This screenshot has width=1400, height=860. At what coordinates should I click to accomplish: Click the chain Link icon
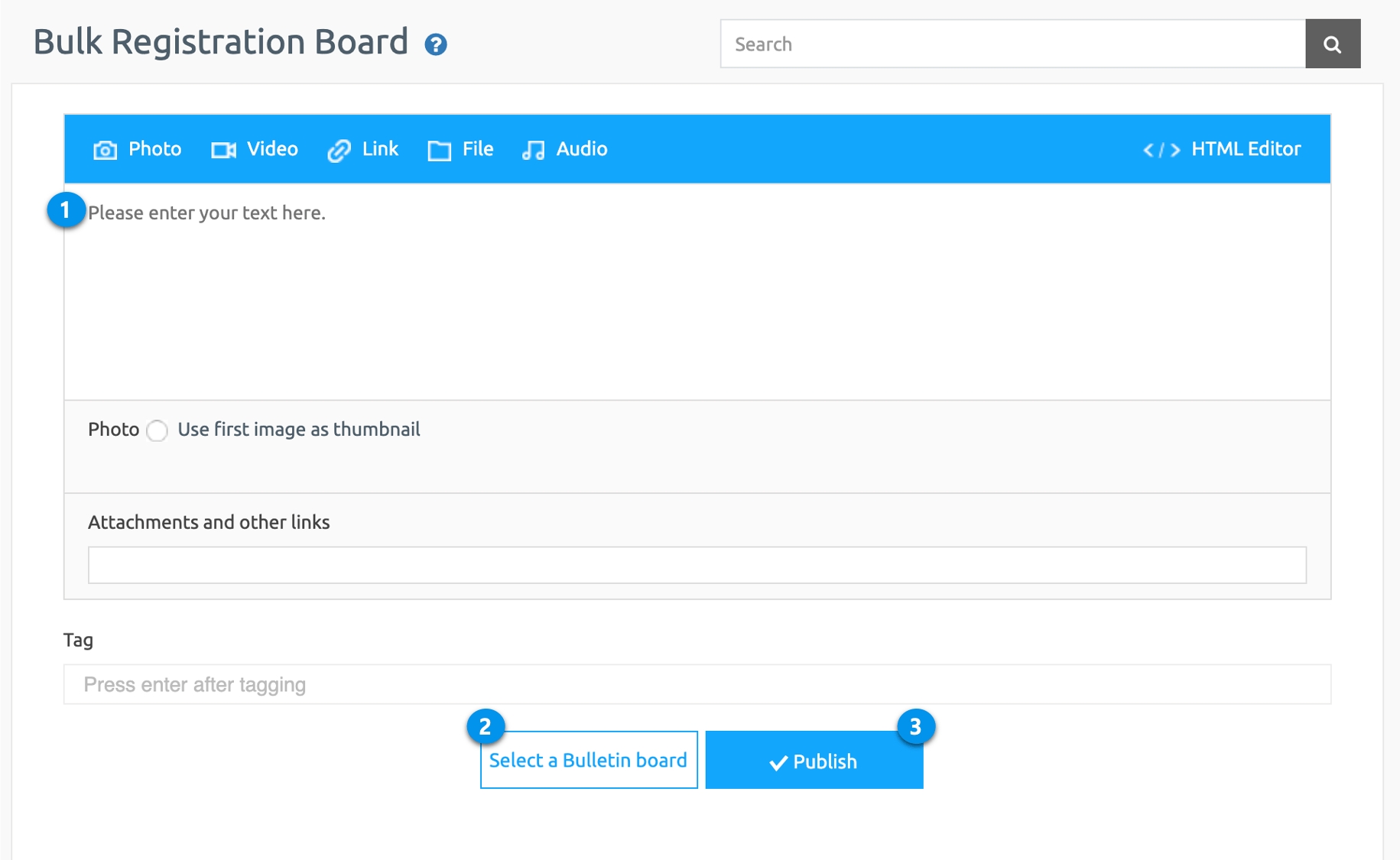click(339, 151)
